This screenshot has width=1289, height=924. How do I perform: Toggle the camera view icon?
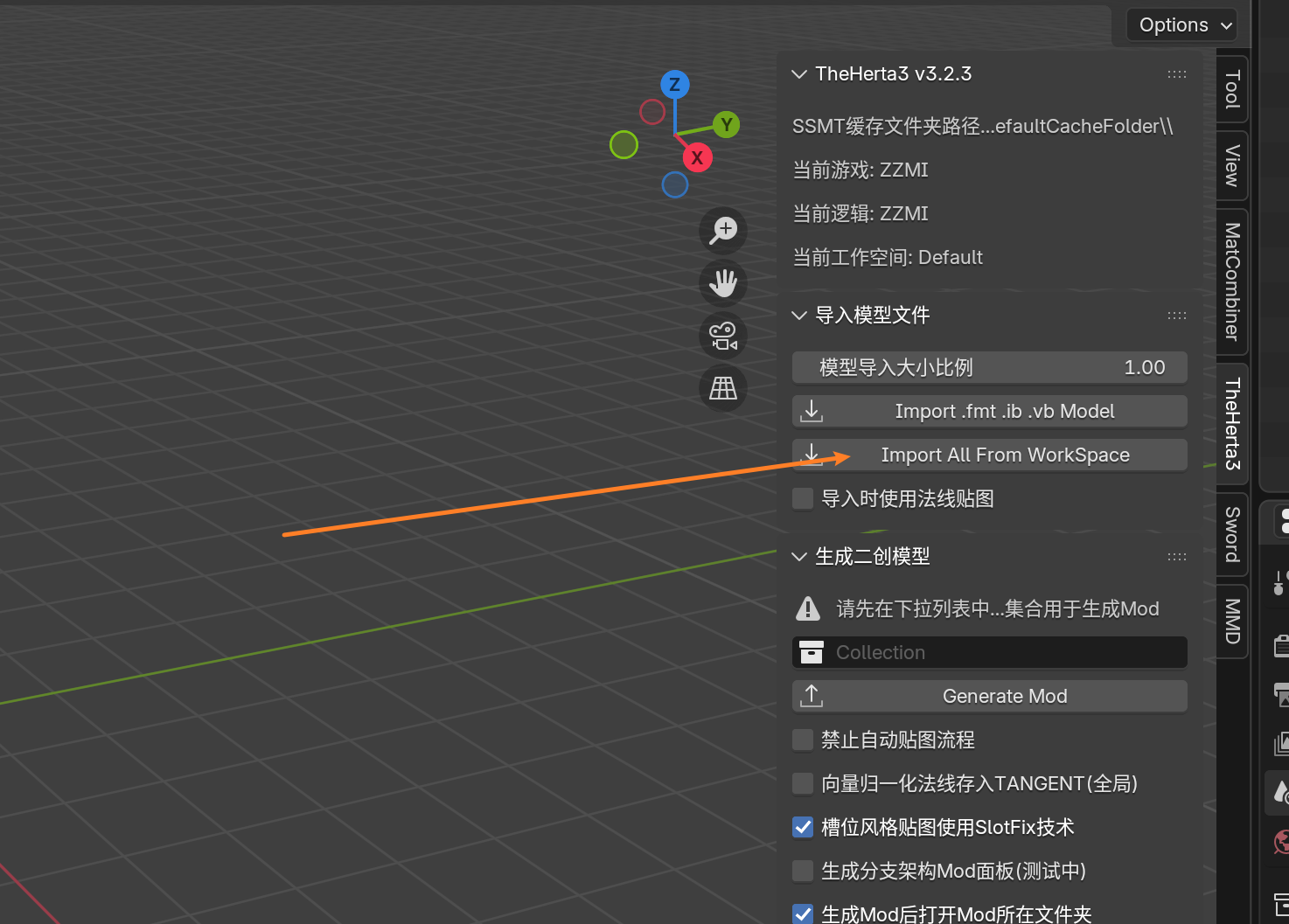723,336
